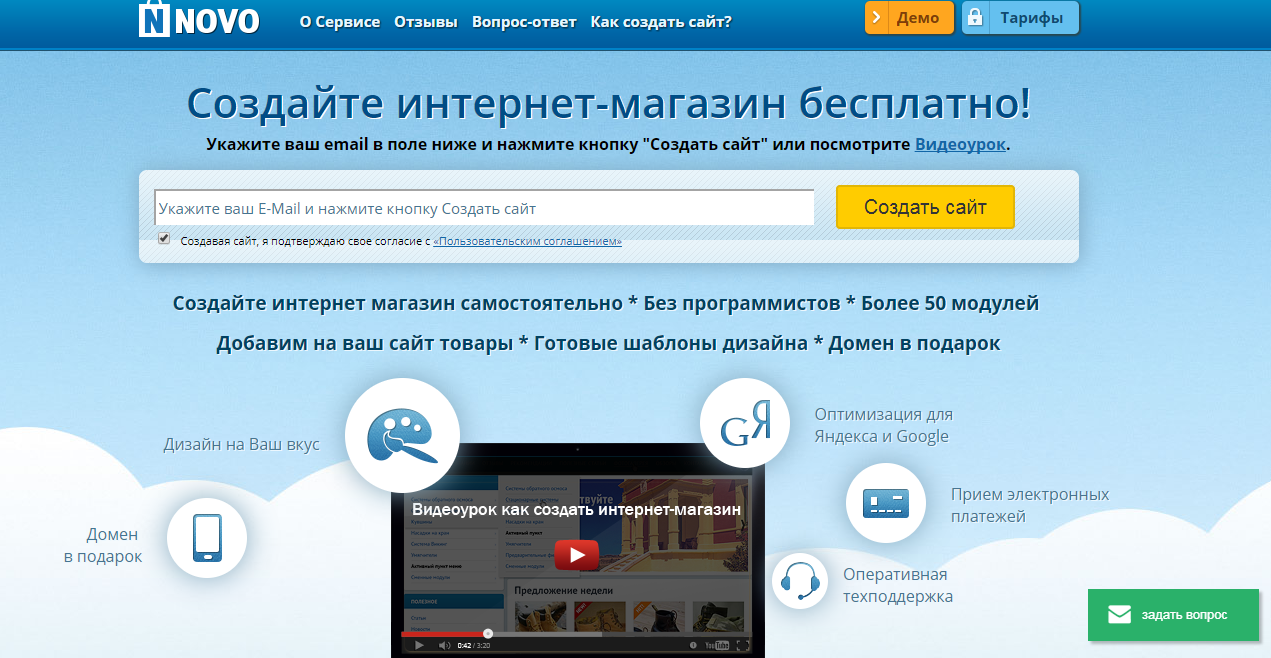Click the paint palette design icon
Viewport: 1271px width, 658px height.
(402, 436)
